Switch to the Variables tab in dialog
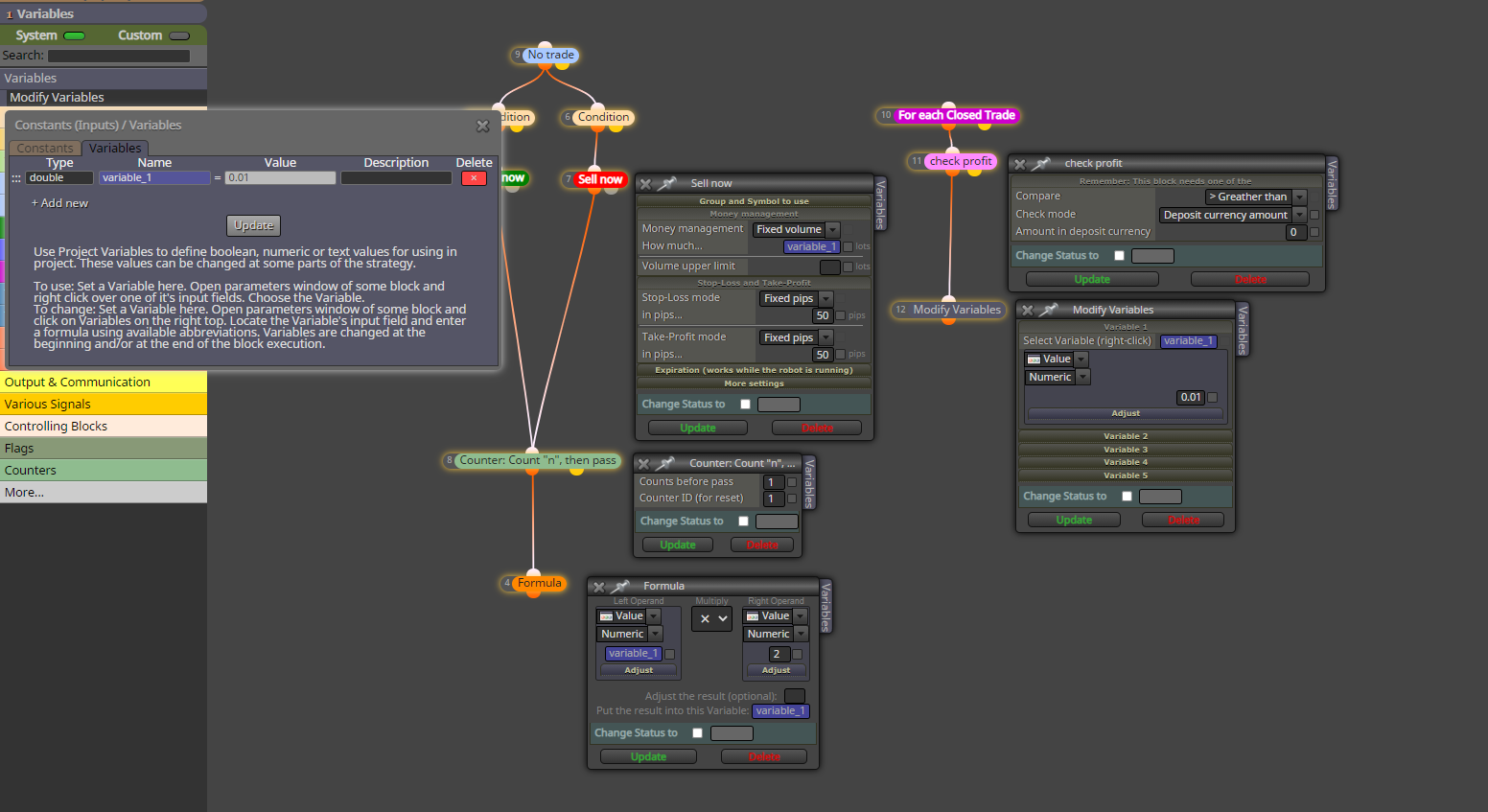The width and height of the screenshot is (1488, 812). (x=115, y=149)
